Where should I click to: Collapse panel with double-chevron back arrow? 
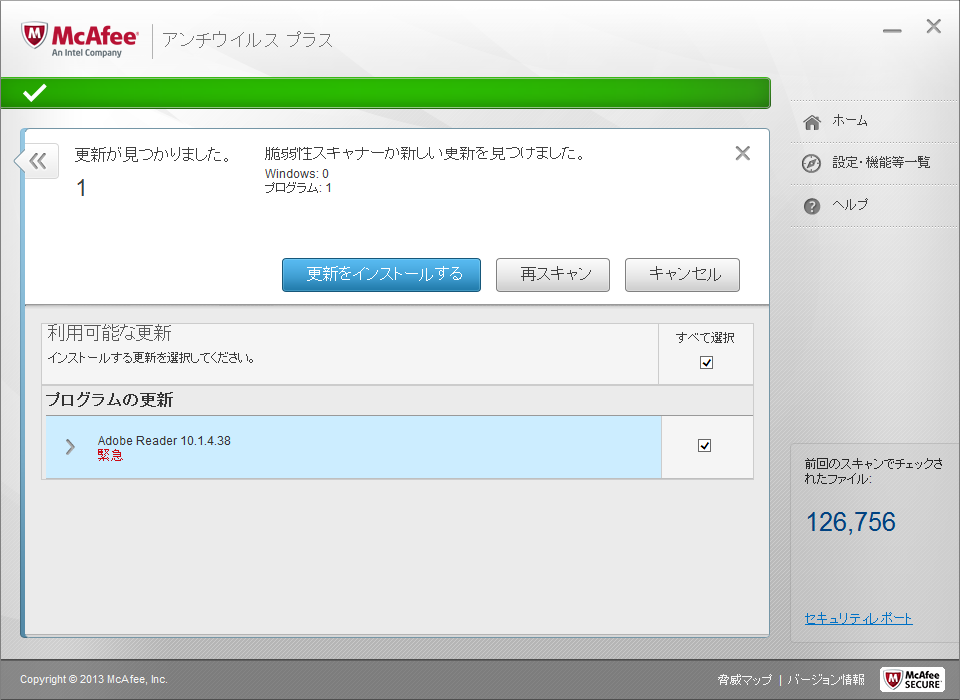pyautogui.click(x=38, y=161)
